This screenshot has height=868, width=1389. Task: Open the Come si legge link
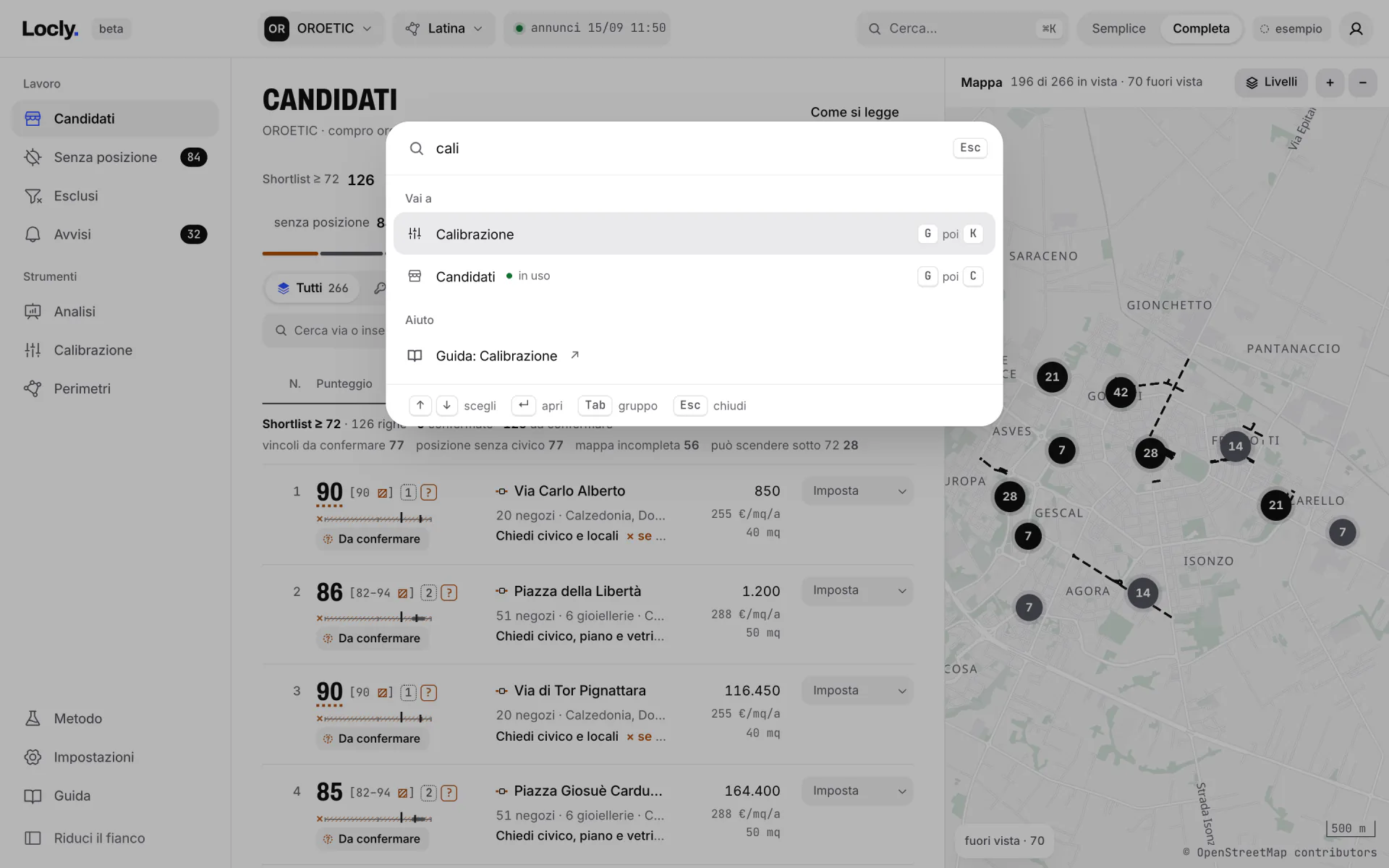point(854,112)
